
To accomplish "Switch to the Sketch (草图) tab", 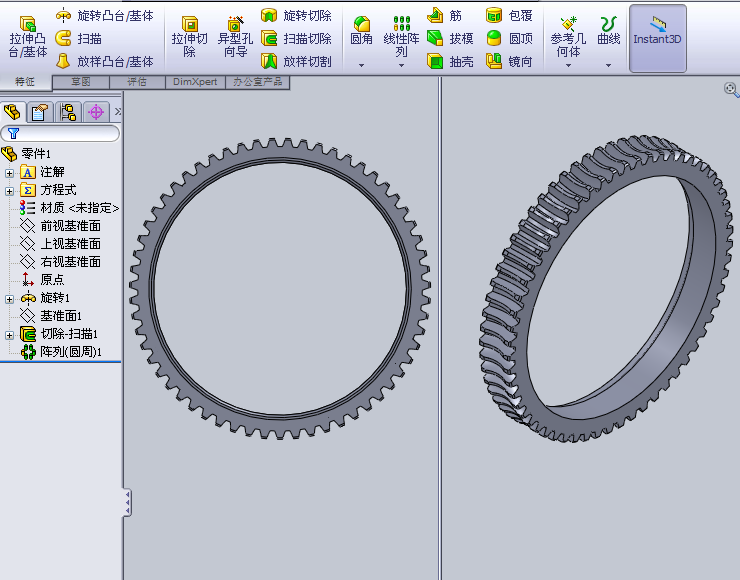I will 81,82.
